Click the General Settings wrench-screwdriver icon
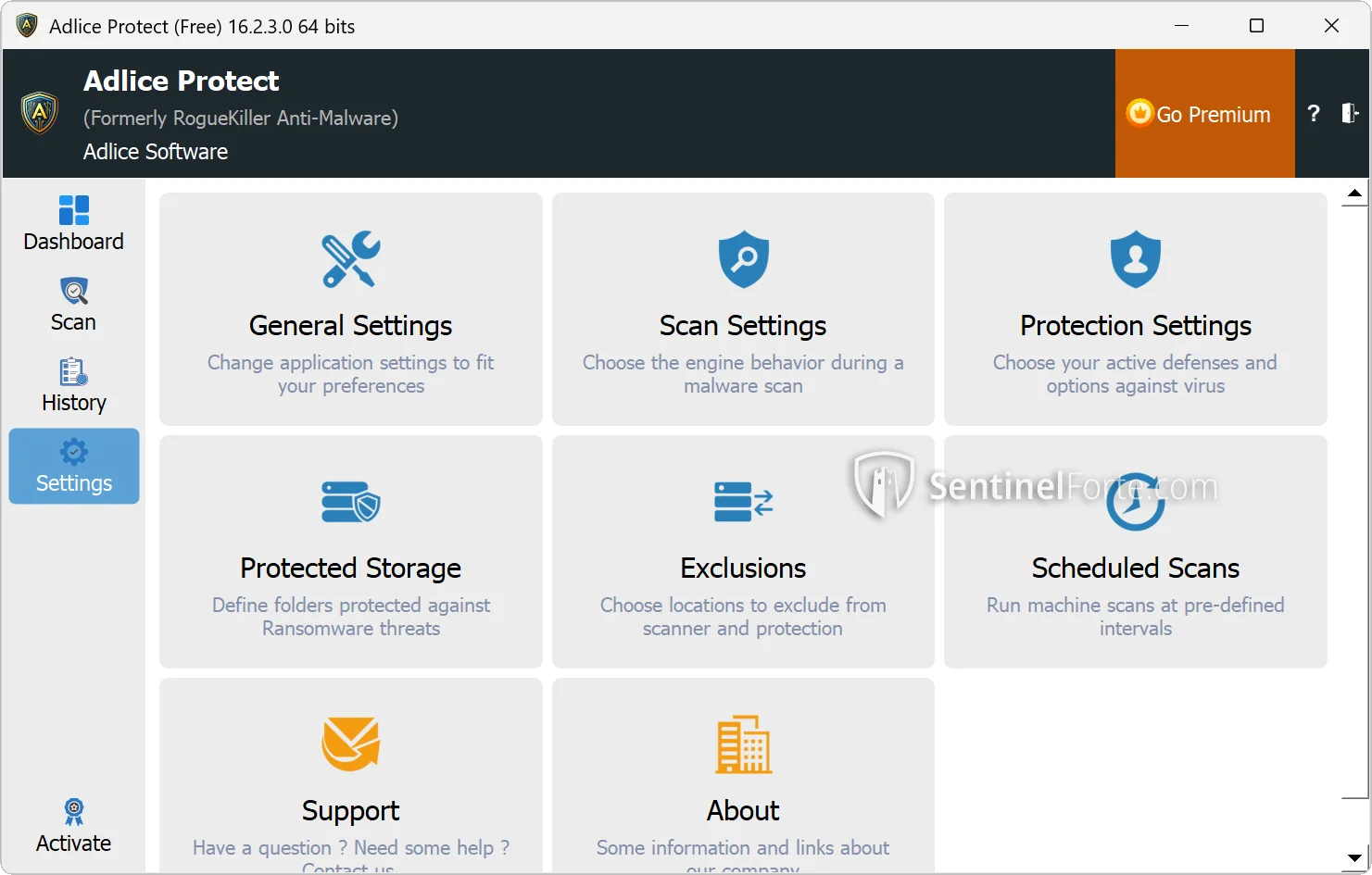 [x=351, y=259]
